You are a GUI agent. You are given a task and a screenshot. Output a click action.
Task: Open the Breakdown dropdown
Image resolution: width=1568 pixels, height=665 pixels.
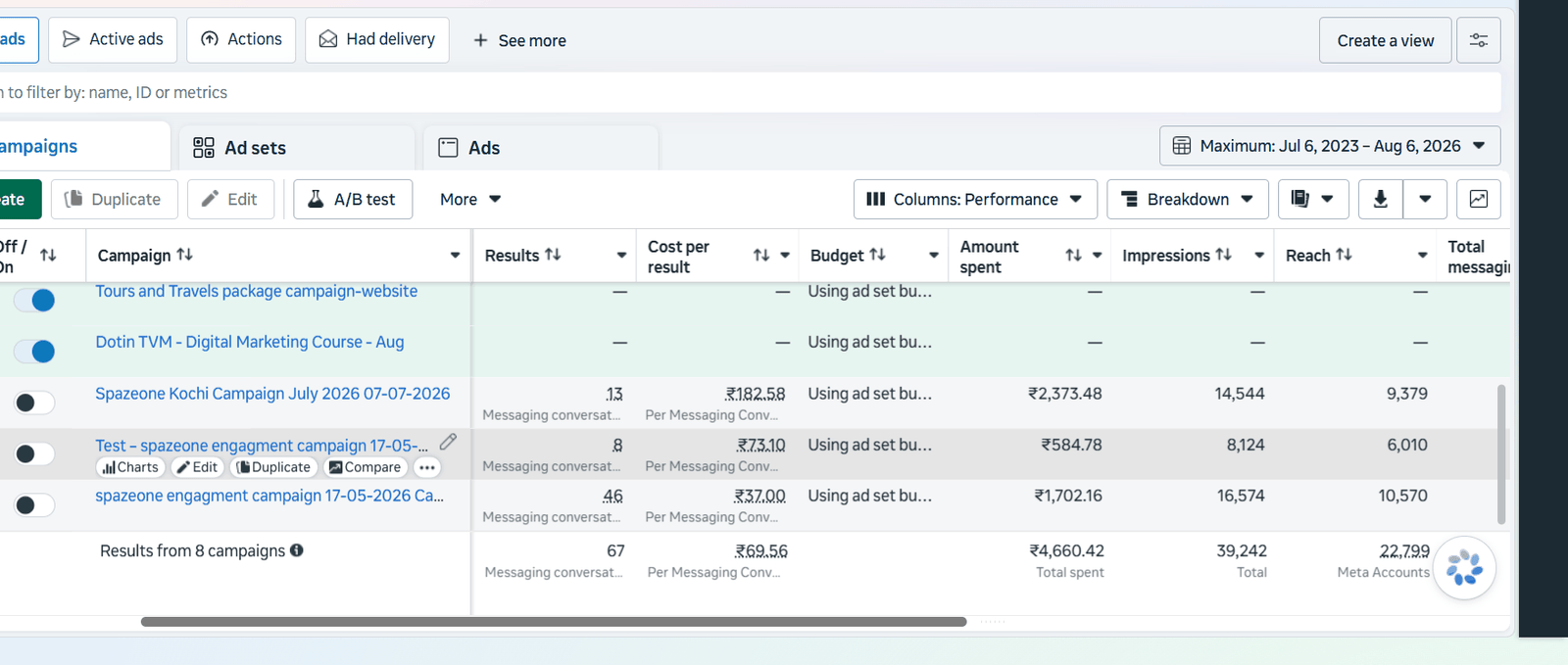click(1187, 199)
